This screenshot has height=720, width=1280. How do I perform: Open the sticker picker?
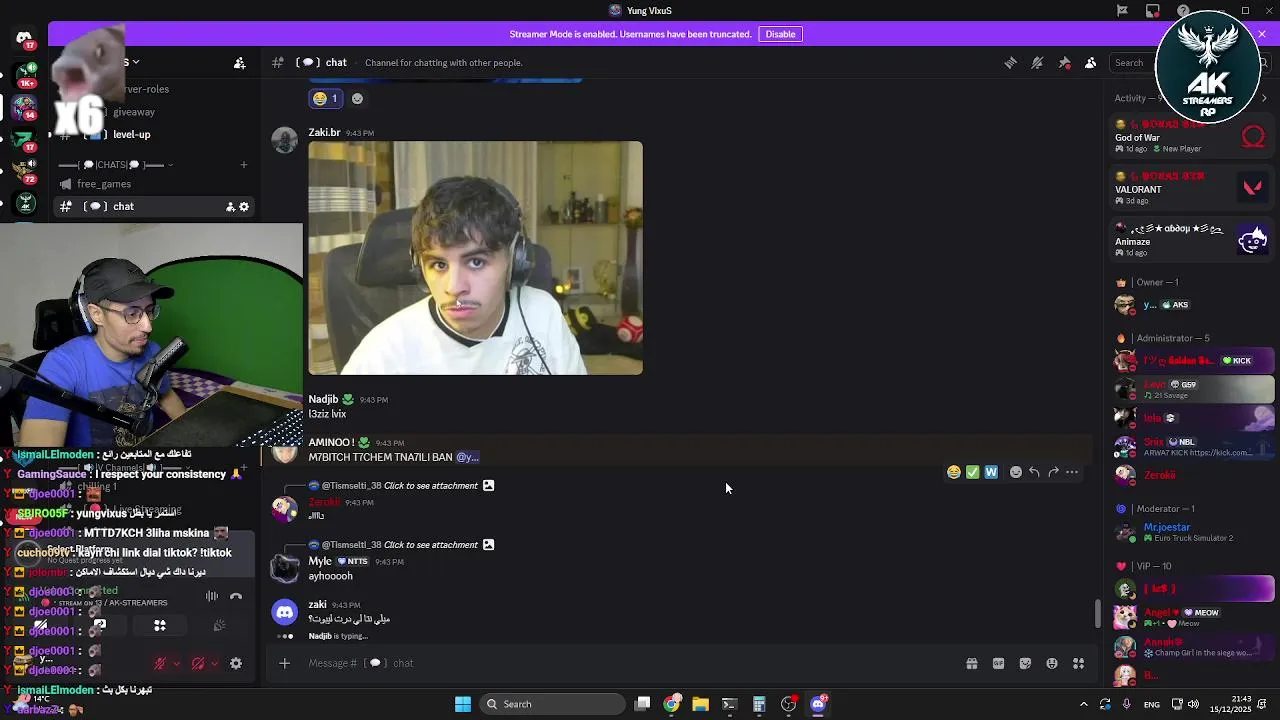point(1025,663)
